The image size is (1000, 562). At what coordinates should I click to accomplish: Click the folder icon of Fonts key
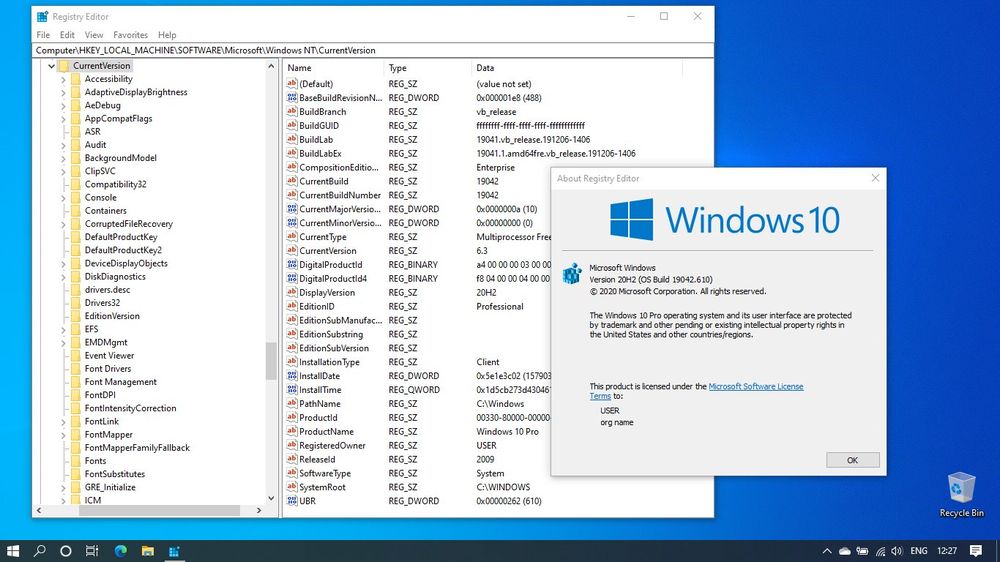point(75,461)
